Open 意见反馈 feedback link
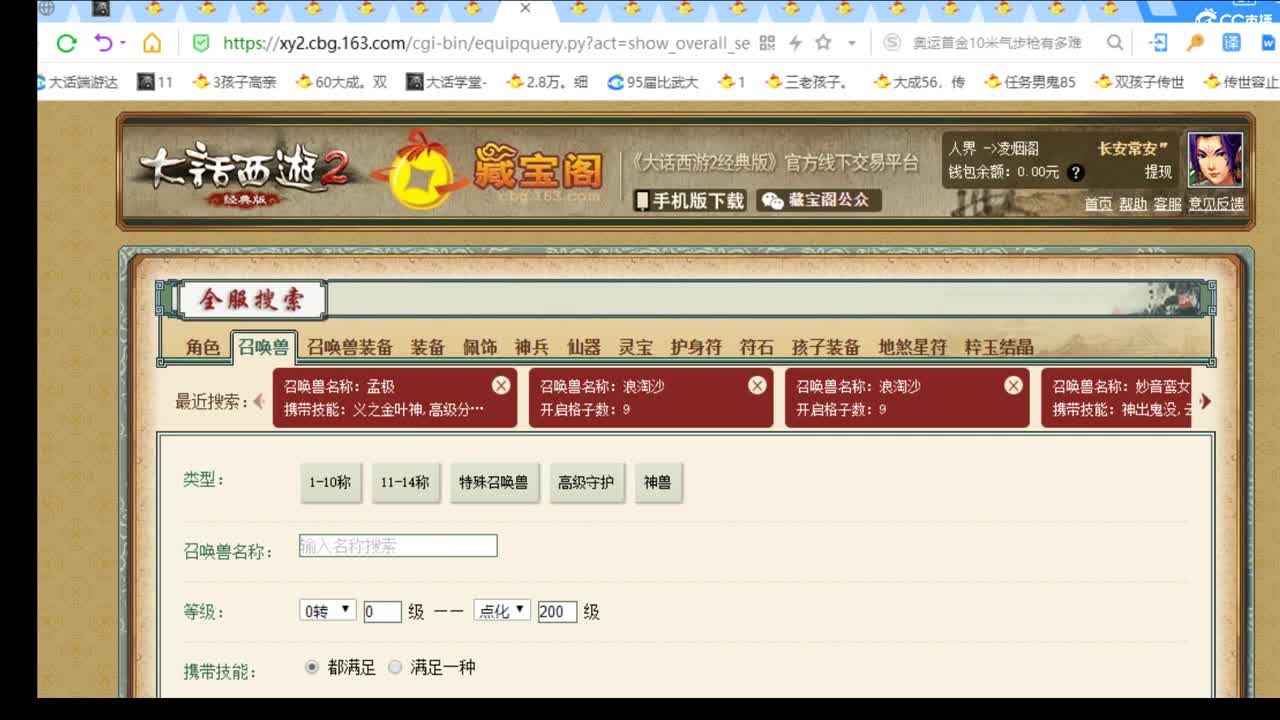1280x720 pixels. pos(1216,204)
